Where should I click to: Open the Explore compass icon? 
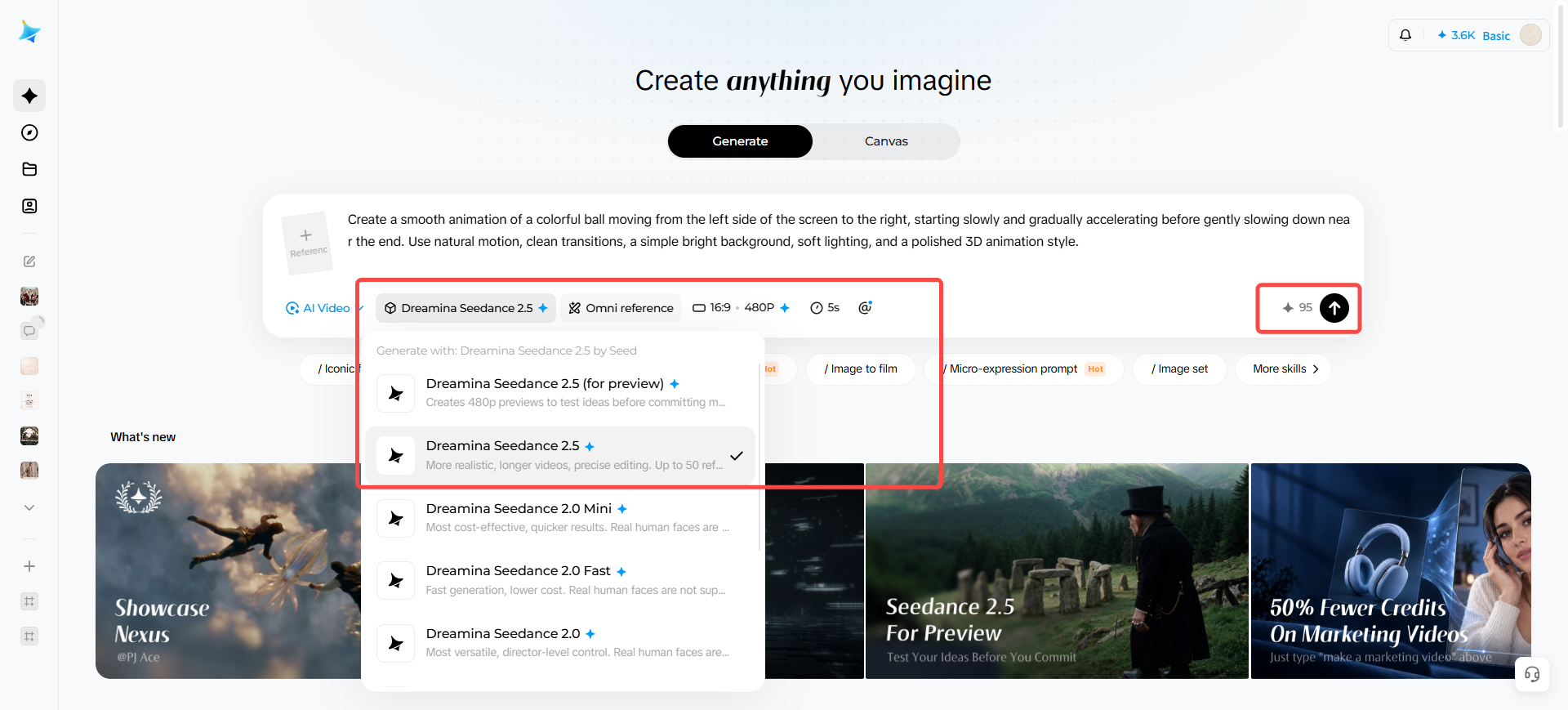(x=29, y=132)
